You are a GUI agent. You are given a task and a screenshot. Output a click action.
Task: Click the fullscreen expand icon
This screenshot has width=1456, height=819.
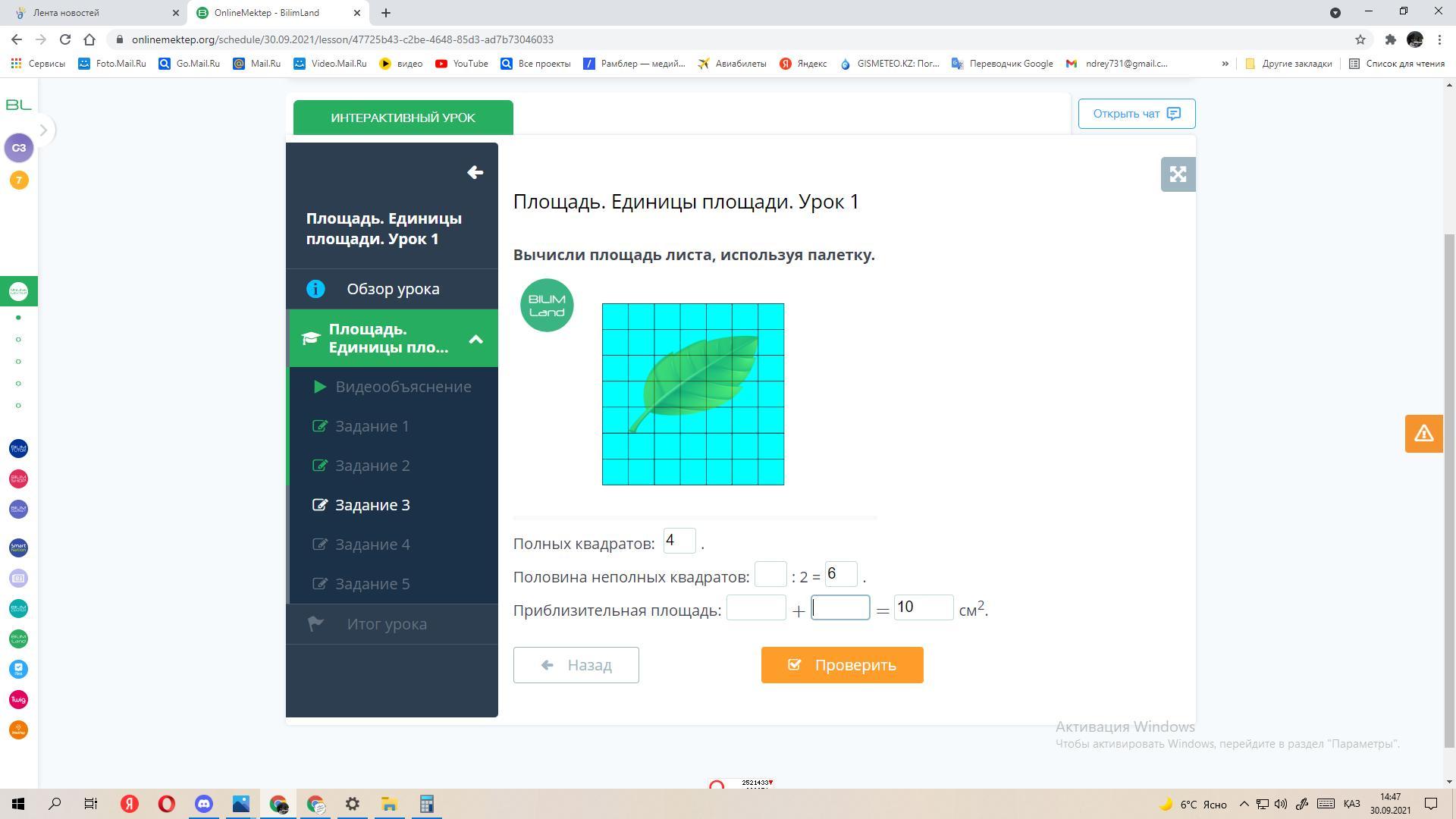click(x=1178, y=174)
